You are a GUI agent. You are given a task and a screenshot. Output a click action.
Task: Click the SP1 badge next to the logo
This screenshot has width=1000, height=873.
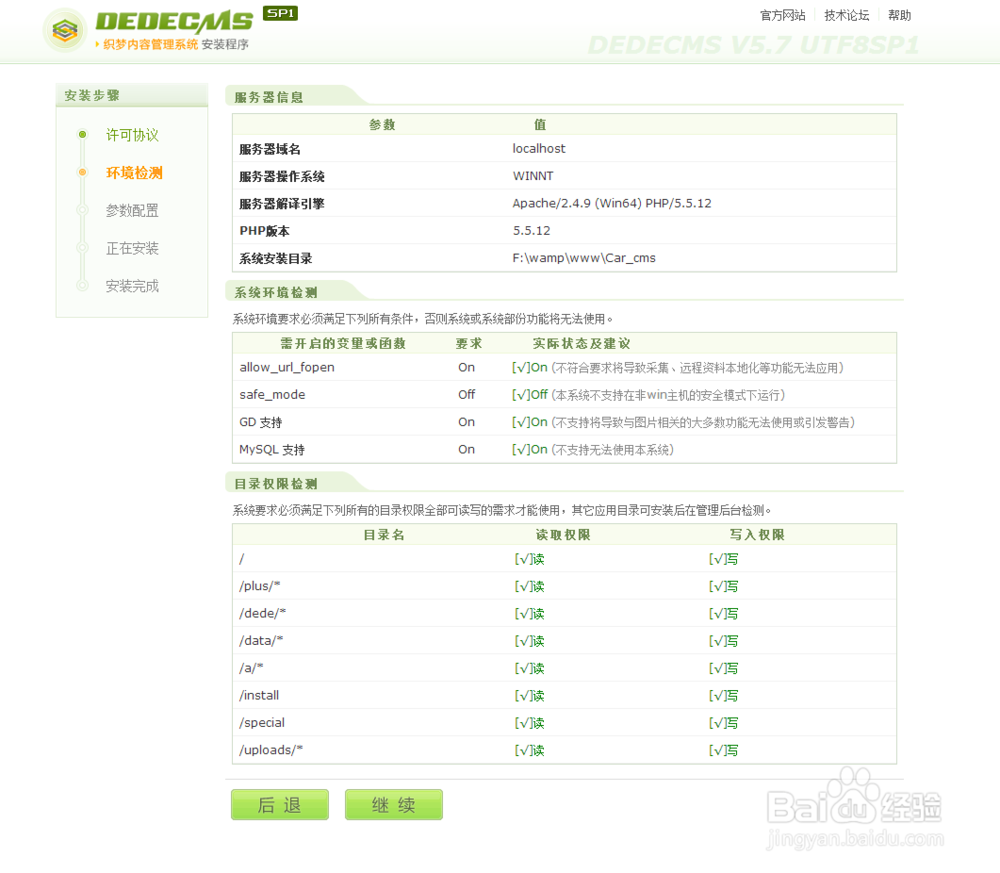[281, 15]
